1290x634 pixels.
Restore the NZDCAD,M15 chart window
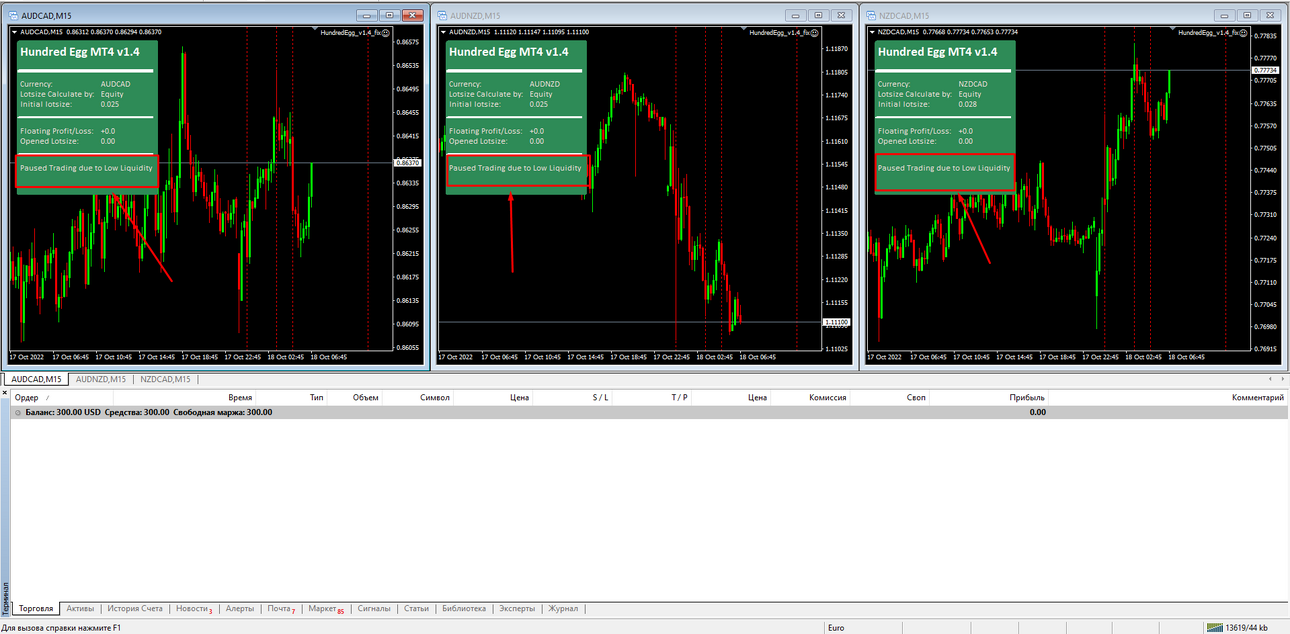point(1248,15)
